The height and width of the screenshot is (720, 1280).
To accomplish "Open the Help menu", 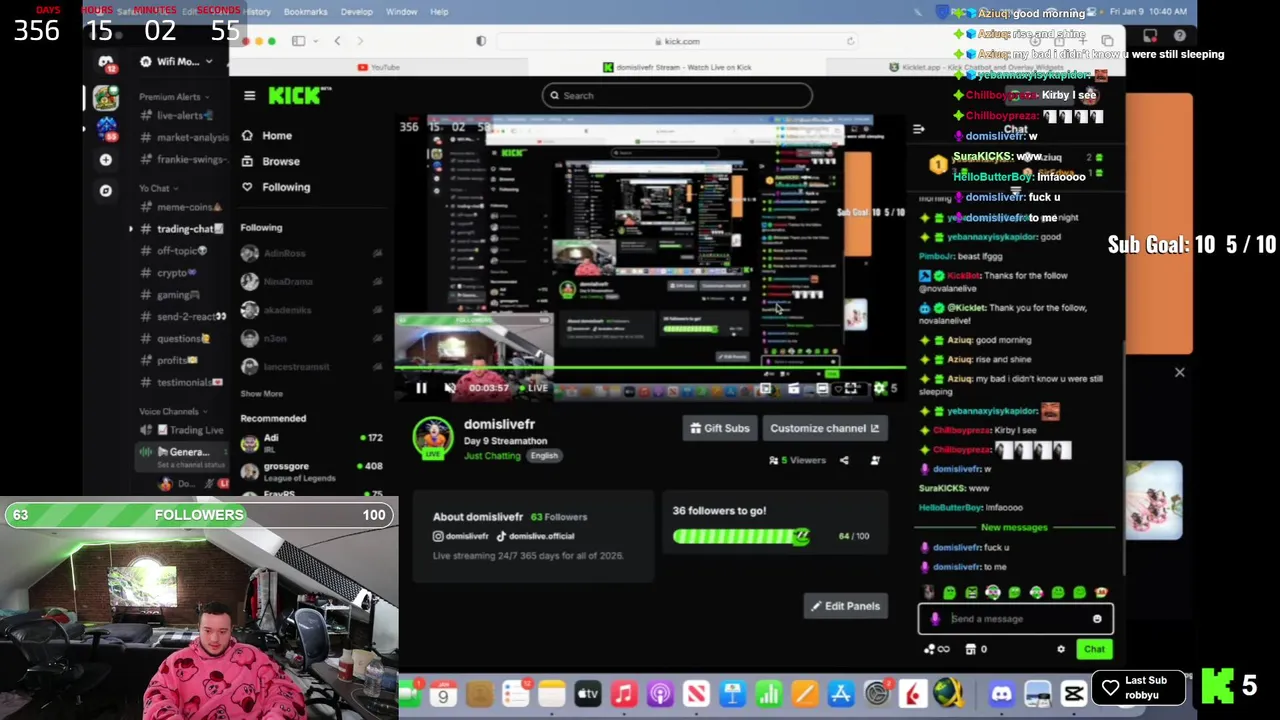I will pos(439,11).
